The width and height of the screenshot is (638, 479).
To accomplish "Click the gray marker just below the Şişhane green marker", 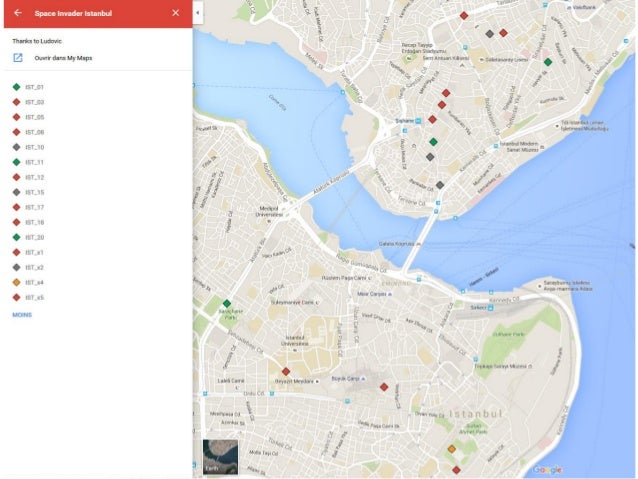I will [430, 157].
